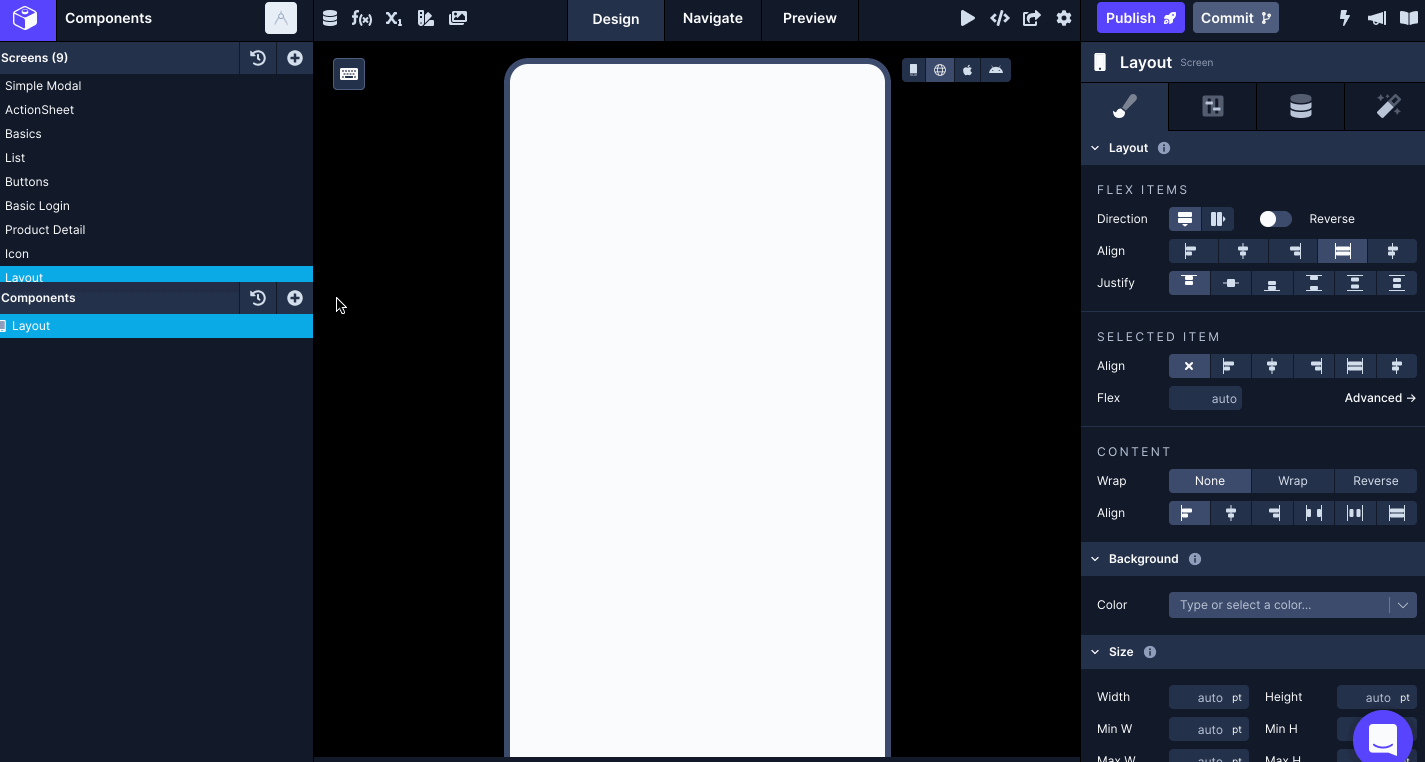Collapse the Size section
This screenshot has height=762, width=1425.
click(x=1095, y=652)
